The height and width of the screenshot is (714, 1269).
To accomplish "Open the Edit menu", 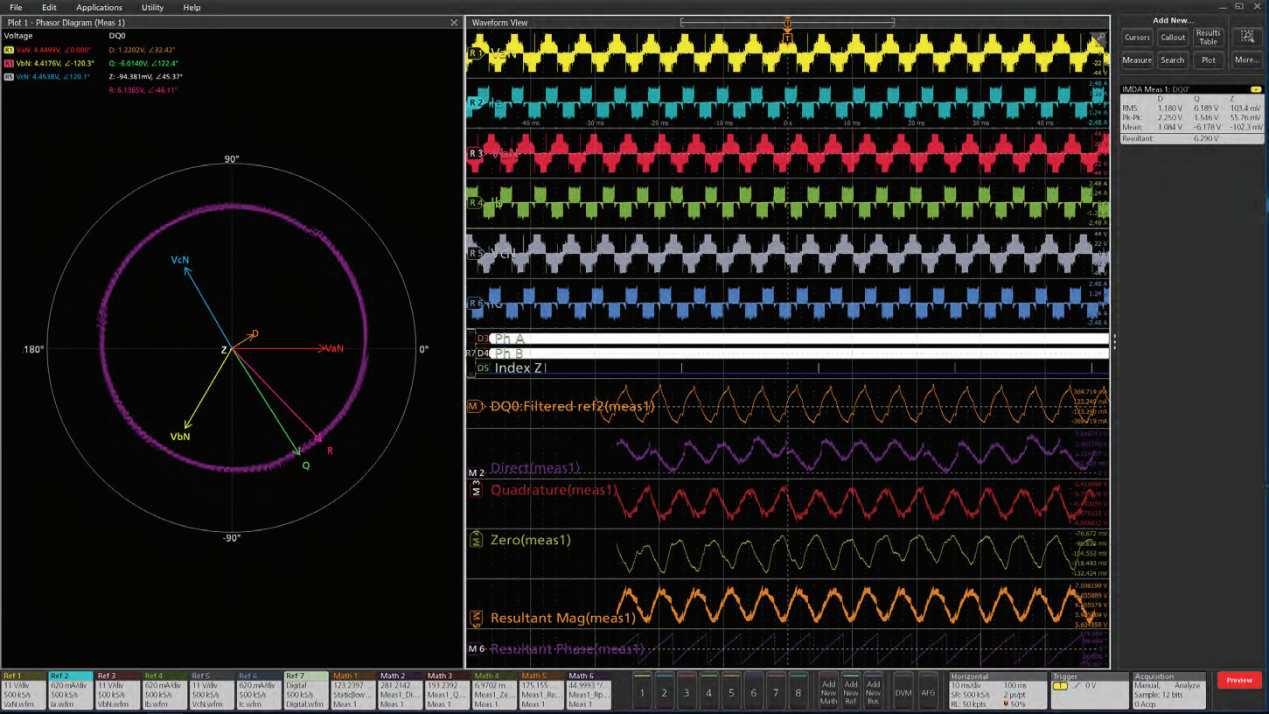I will click(x=49, y=7).
